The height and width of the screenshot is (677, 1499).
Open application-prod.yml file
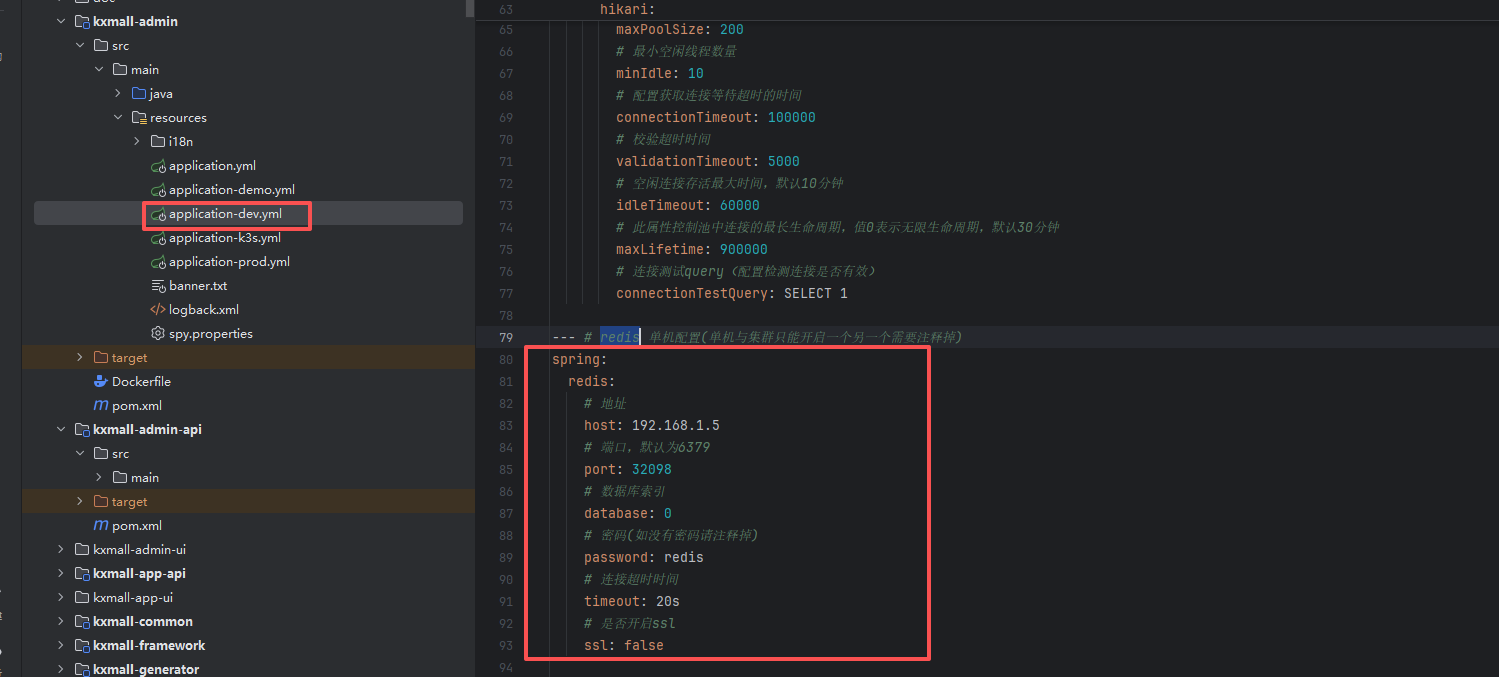(x=229, y=262)
